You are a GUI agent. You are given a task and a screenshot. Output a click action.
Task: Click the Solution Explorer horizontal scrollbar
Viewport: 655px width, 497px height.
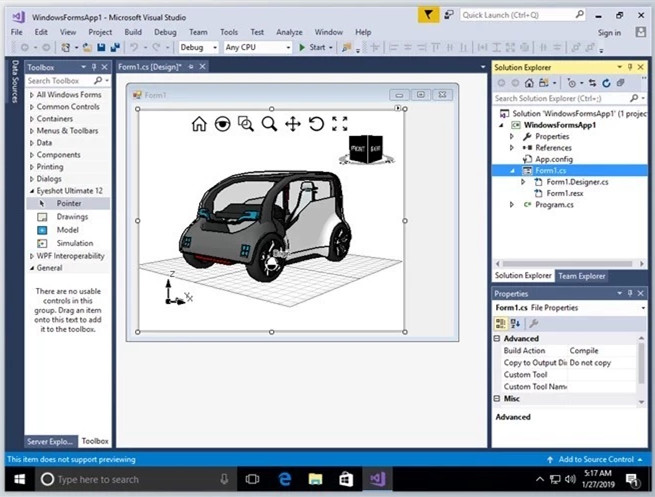[x=567, y=264]
